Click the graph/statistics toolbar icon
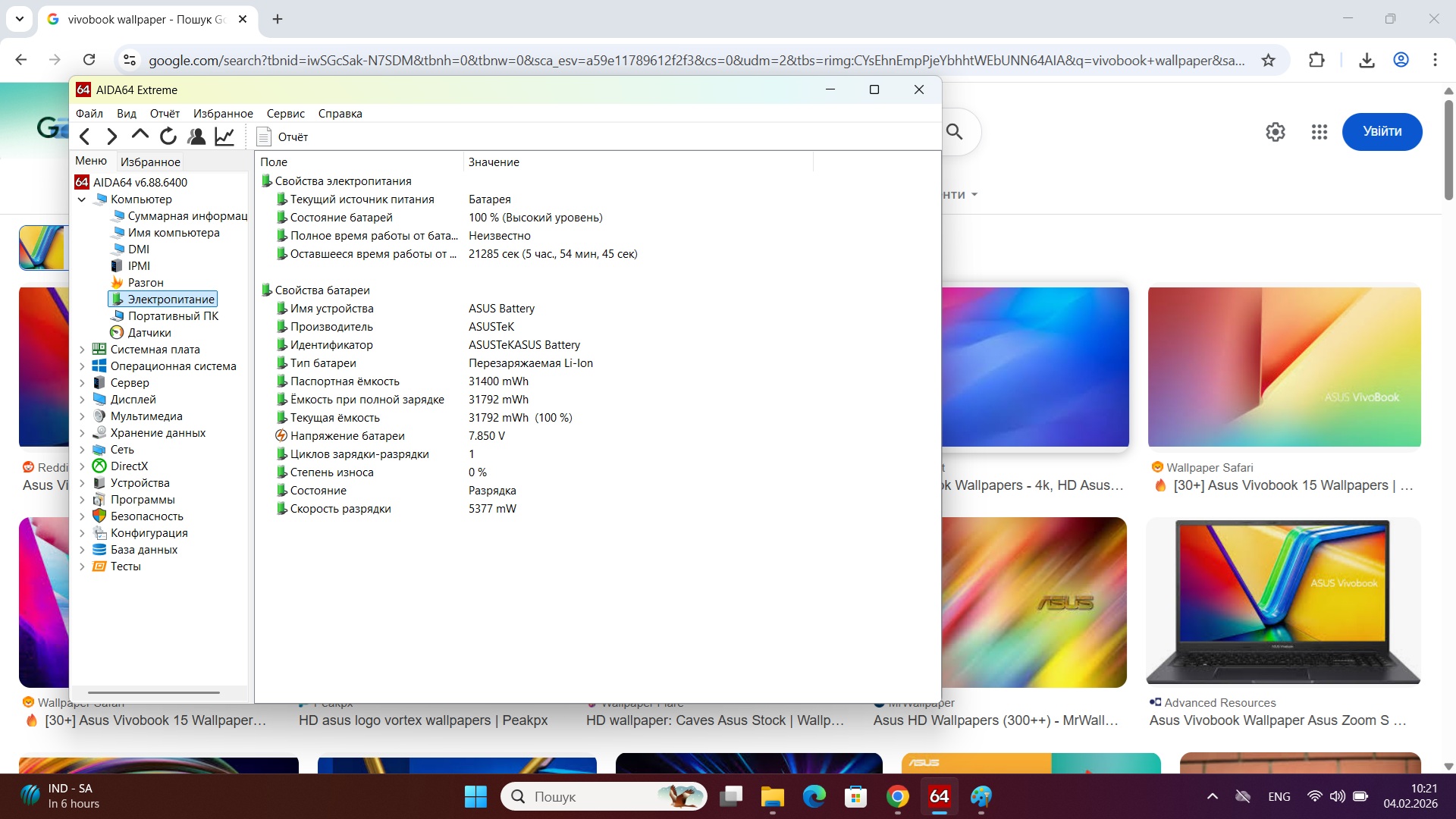 tap(224, 136)
